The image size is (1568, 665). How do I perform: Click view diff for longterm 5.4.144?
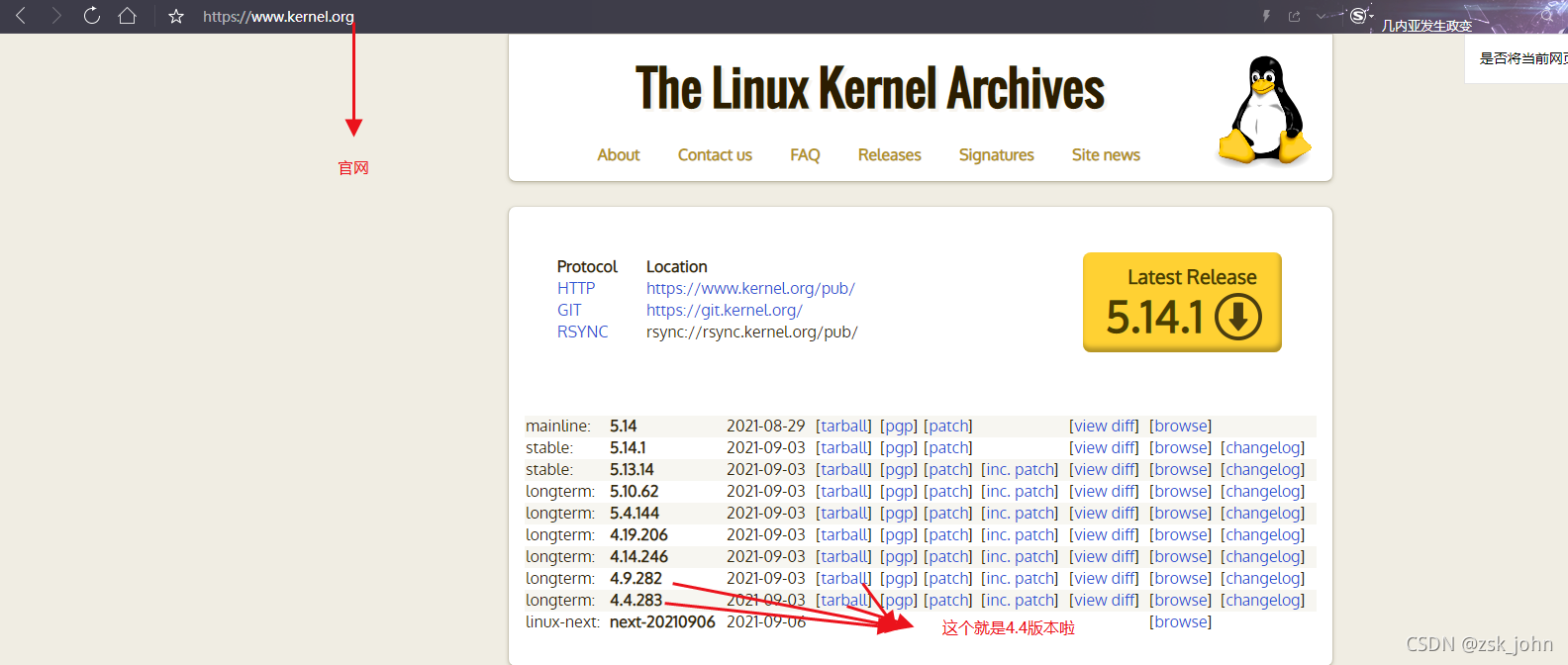tap(1104, 514)
